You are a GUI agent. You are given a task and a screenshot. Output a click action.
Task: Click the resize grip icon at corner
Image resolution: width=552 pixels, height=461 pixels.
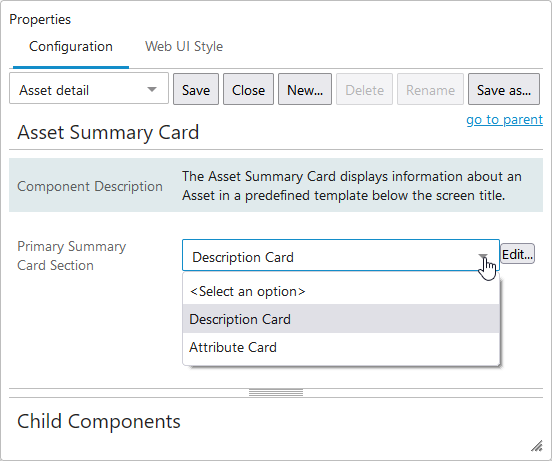coord(537,446)
